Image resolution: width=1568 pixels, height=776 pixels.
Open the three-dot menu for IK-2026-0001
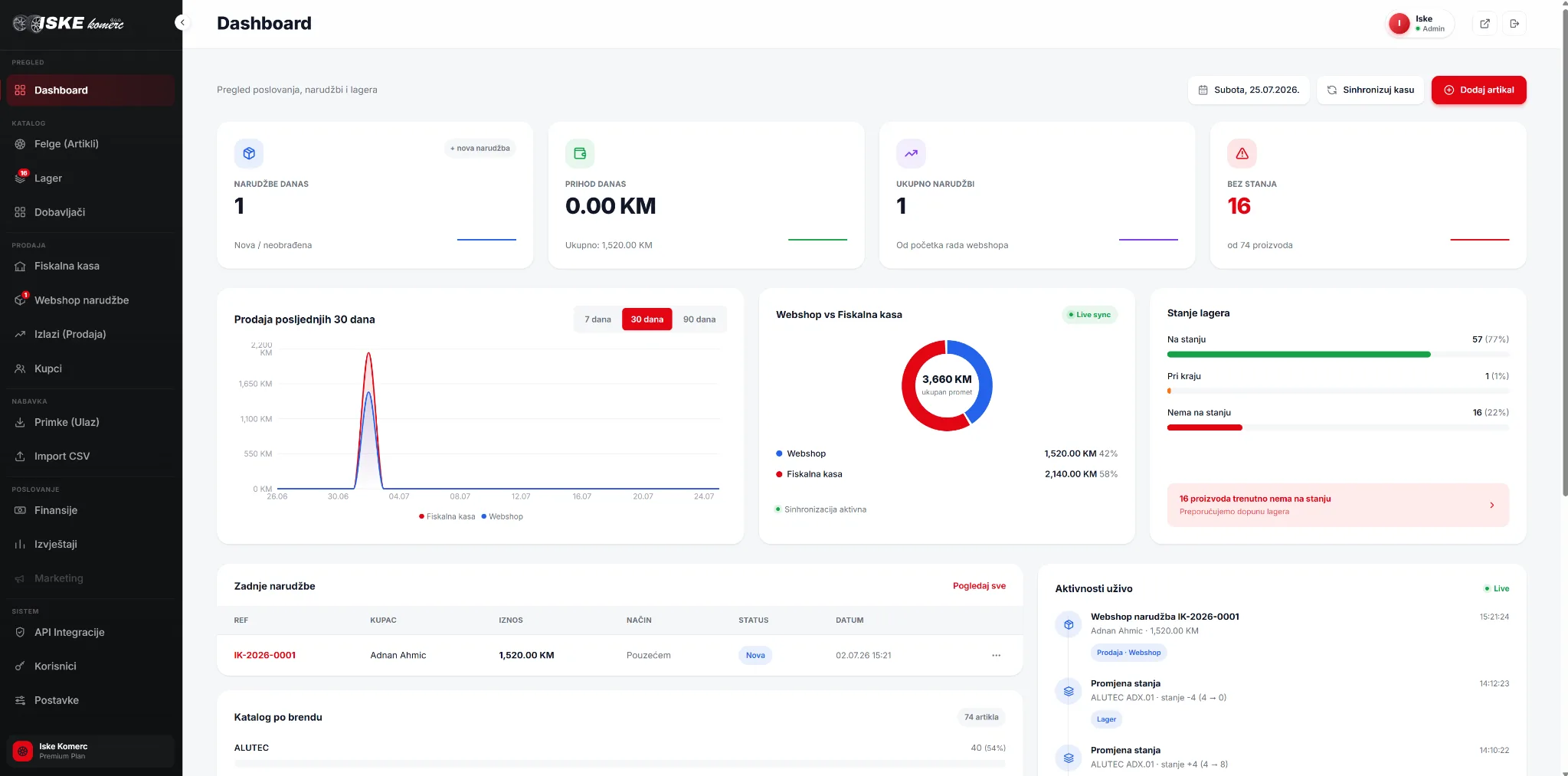pyautogui.click(x=996, y=655)
